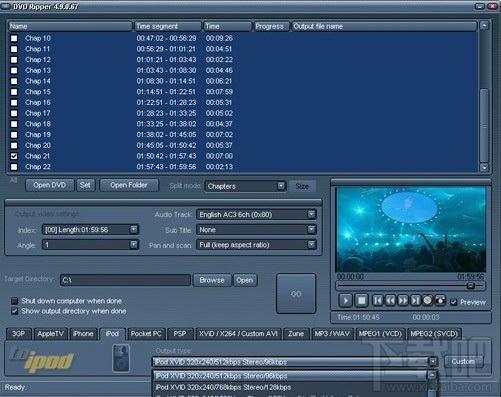The width and height of the screenshot is (501, 397).
Task: Check the Chap 15 checkbox
Action: [14, 92]
